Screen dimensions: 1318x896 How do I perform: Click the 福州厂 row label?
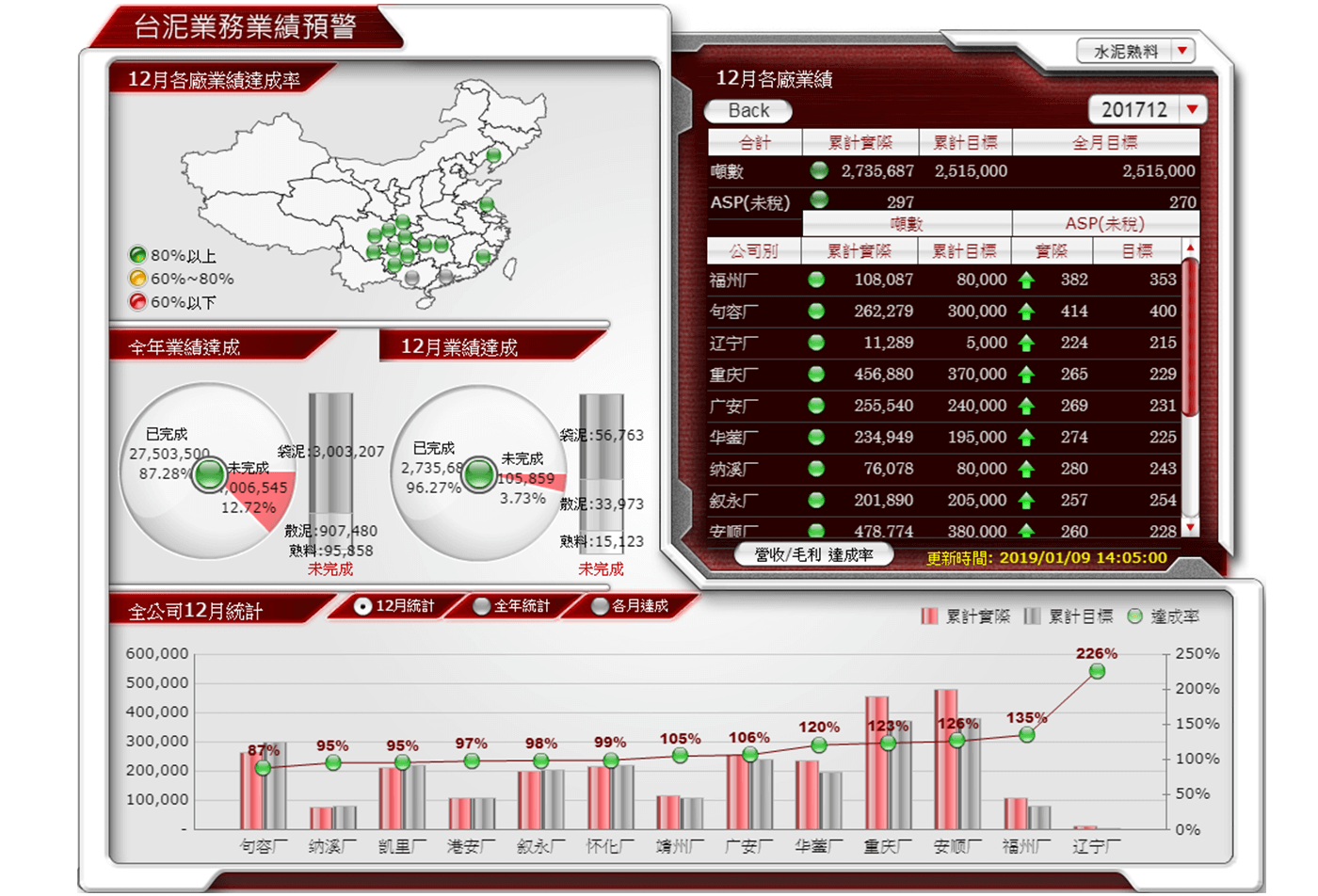[x=733, y=280]
